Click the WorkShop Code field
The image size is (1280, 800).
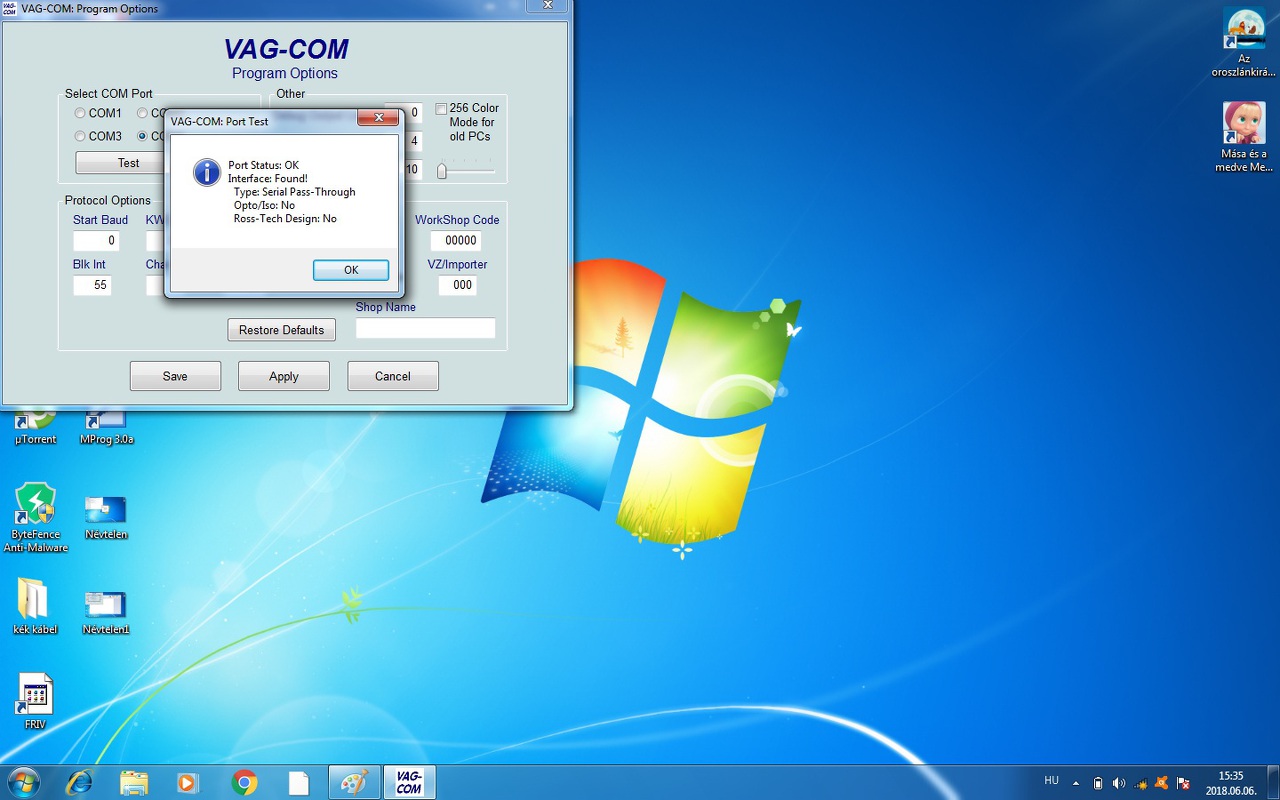pyautogui.click(x=456, y=241)
